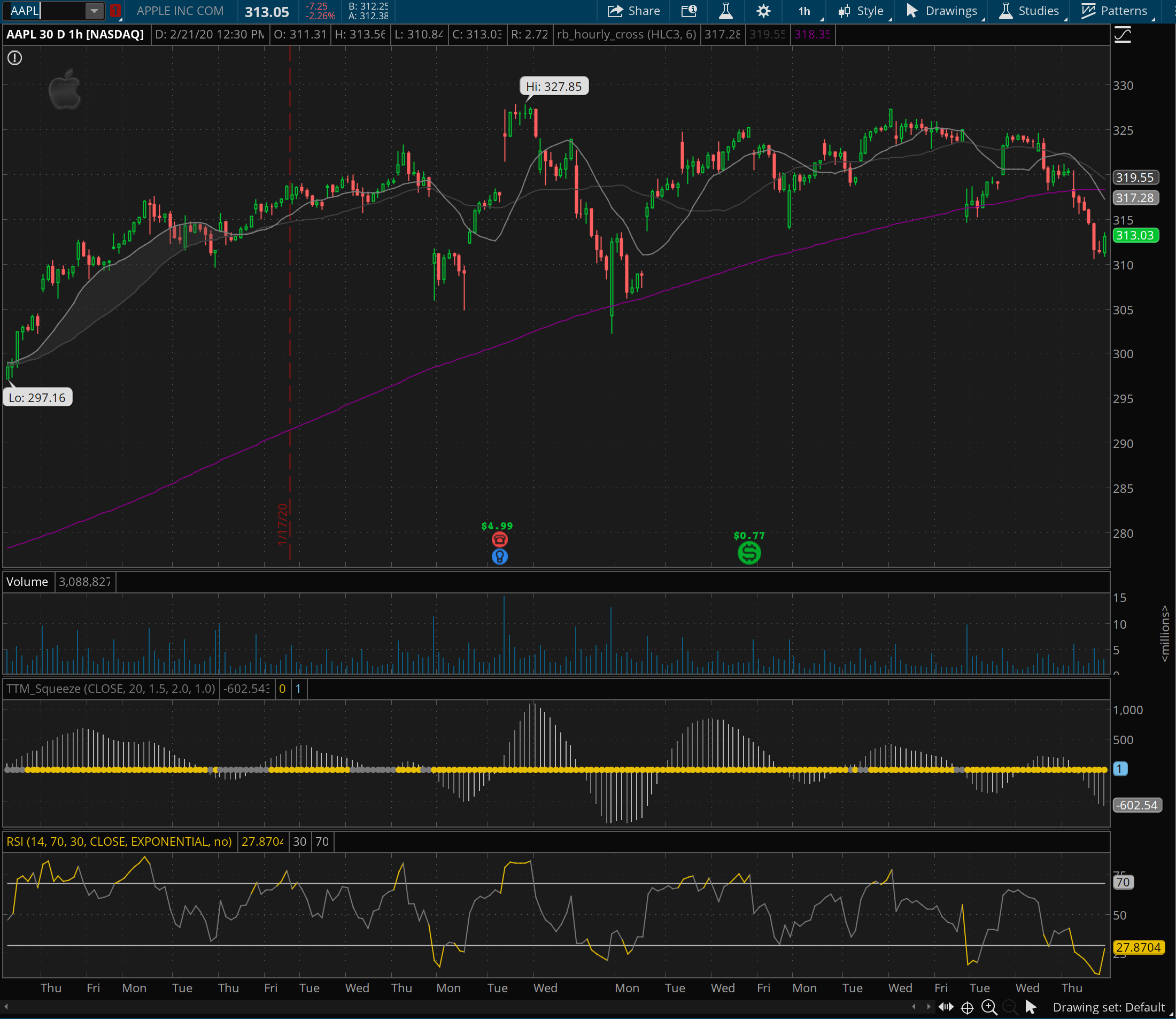
Task: Open the Drawings menu
Action: click(x=943, y=11)
